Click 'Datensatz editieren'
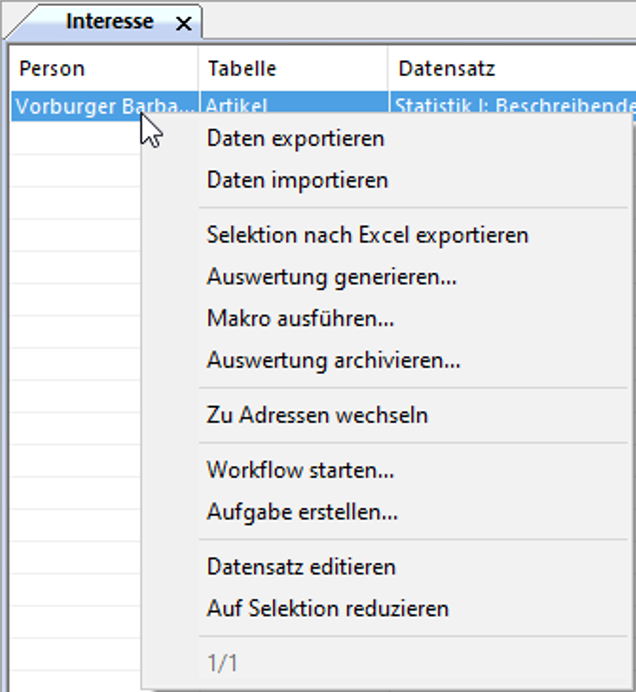Viewport: 636px width, 692px height. (301, 567)
